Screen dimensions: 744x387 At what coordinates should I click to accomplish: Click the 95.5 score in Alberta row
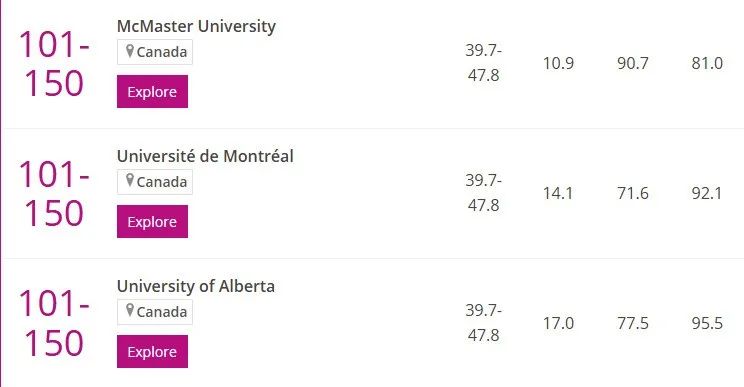707,323
